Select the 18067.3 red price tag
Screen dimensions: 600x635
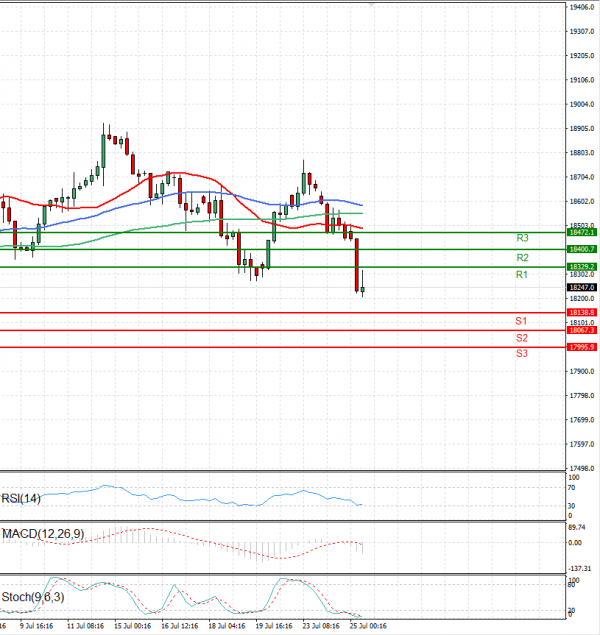point(582,330)
